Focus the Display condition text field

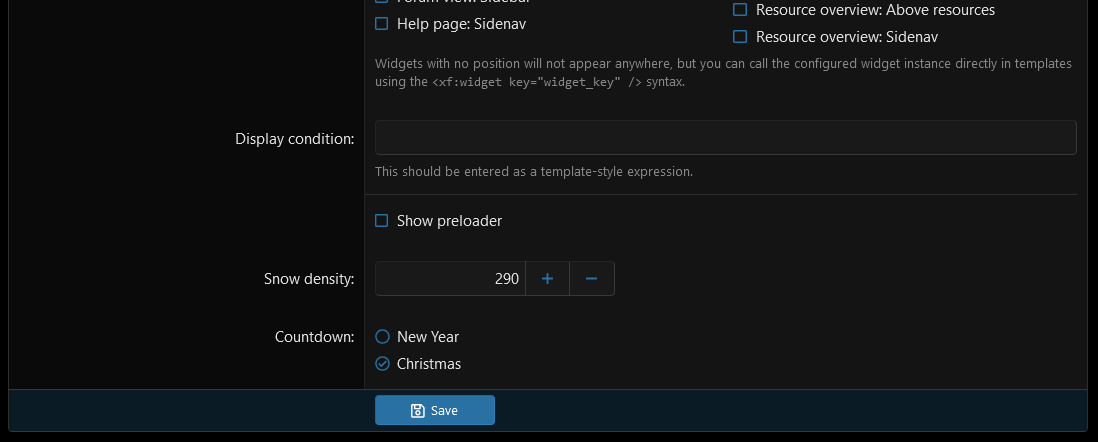coord(725,137)
